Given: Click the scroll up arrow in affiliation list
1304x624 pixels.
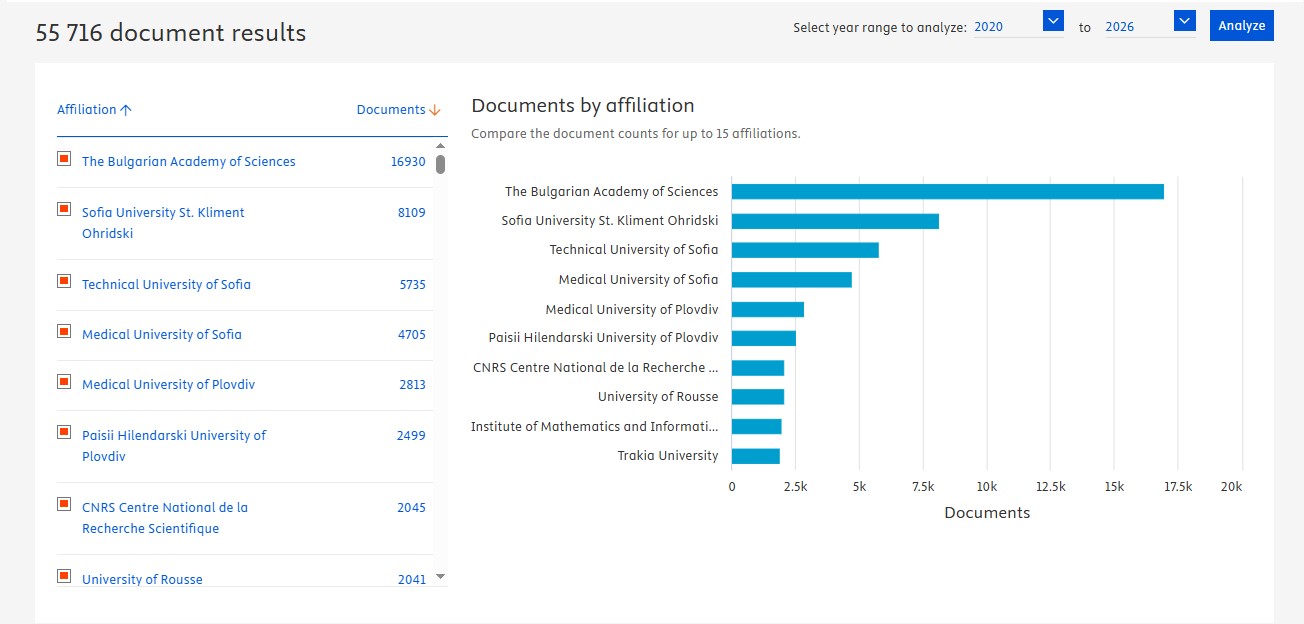Looking at the screenshot, I should [440, 146].
